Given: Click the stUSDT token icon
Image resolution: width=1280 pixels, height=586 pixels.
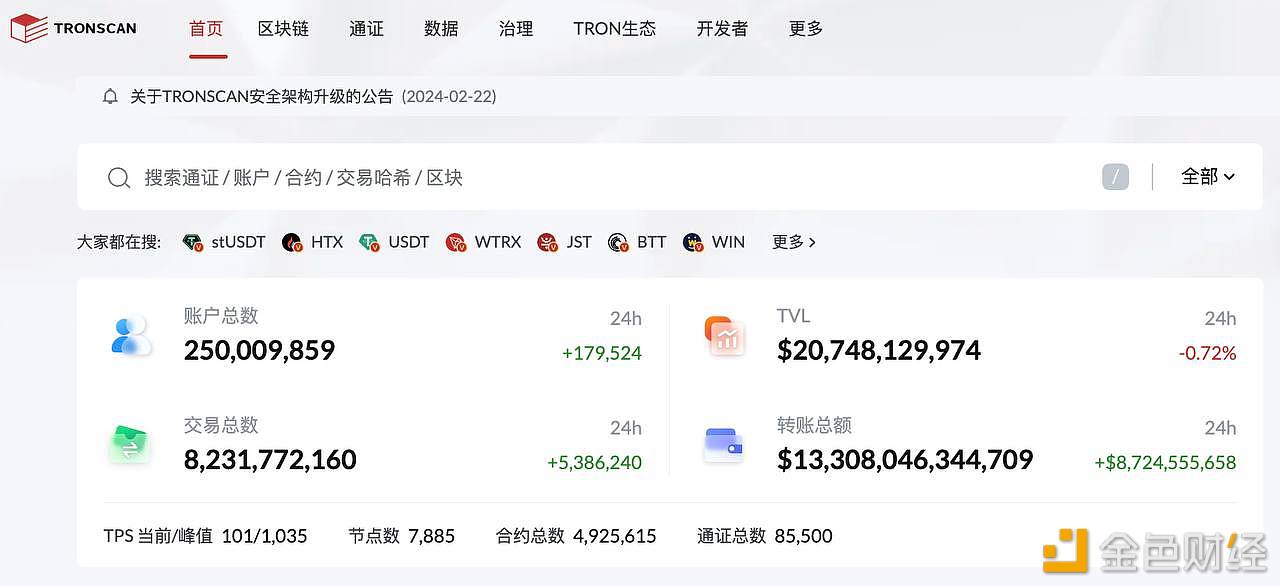Looking at the screenshot, I should (193, 242).
